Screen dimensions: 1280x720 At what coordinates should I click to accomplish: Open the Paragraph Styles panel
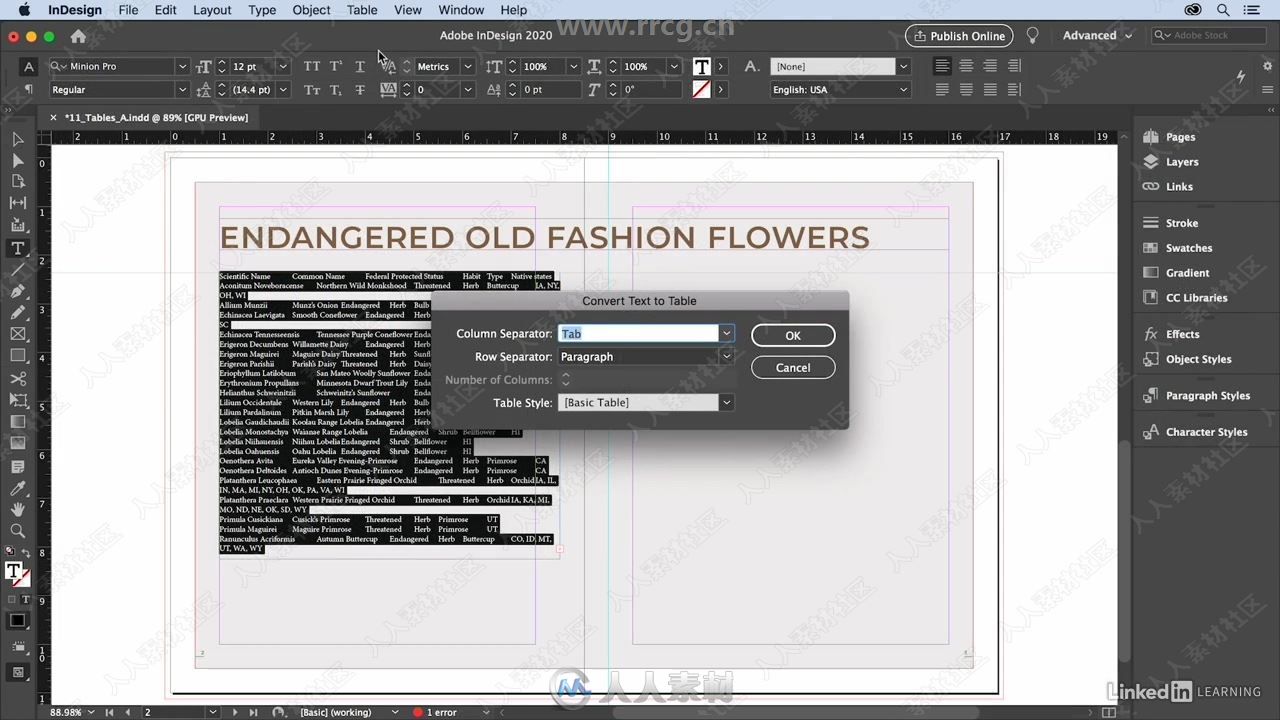click(x=1207, y=396)
